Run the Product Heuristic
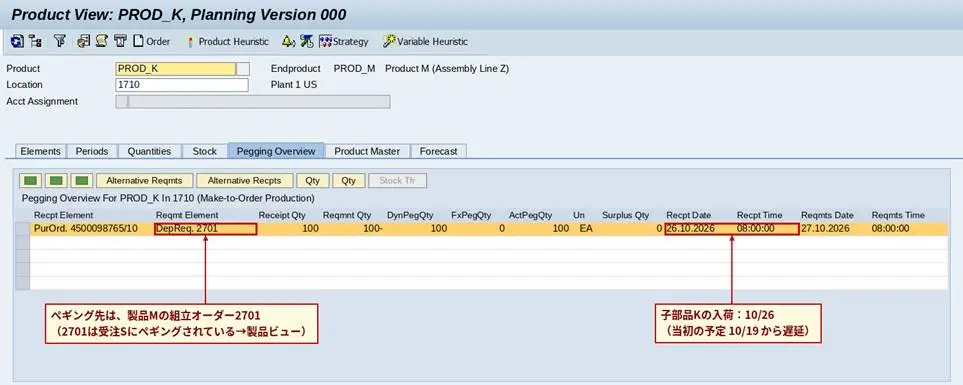This screenshot has height=385, width=963. 228,41
